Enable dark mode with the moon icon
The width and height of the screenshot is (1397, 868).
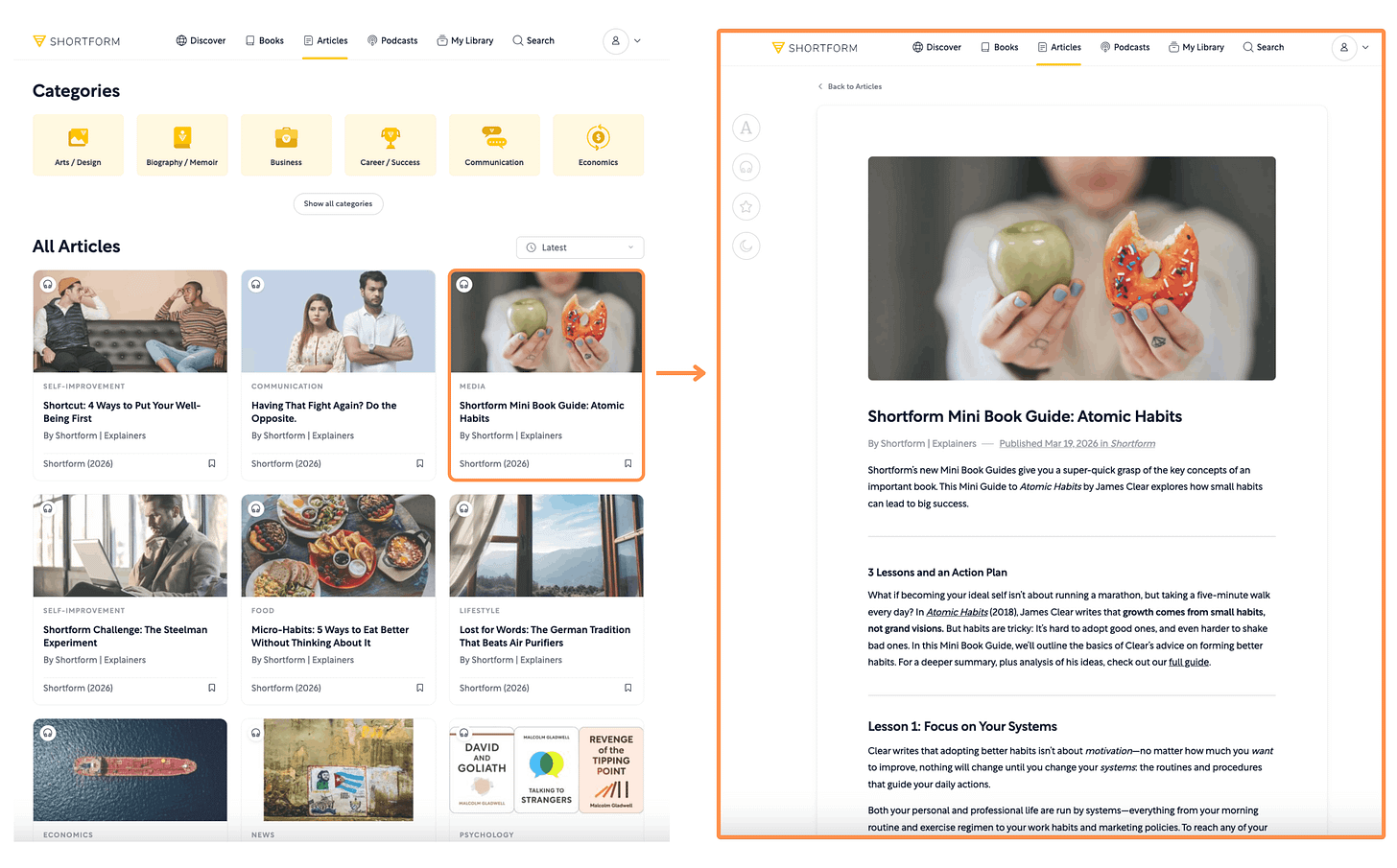(x=746, y=246)
